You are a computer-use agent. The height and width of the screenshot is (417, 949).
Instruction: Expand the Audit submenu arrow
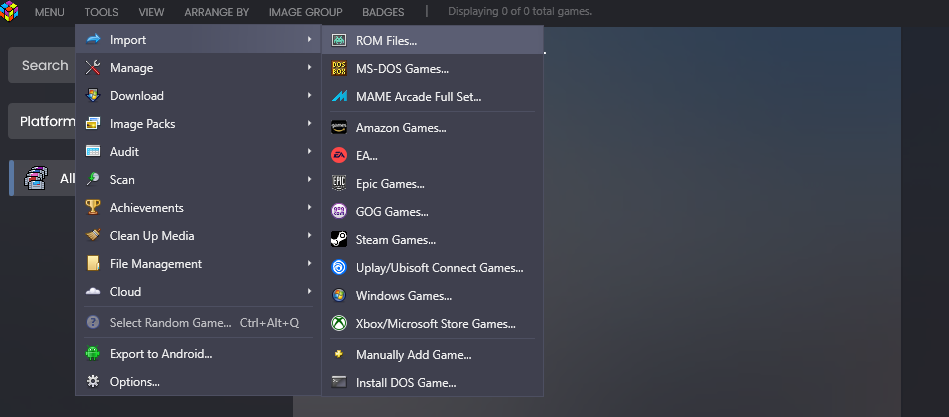309,151
